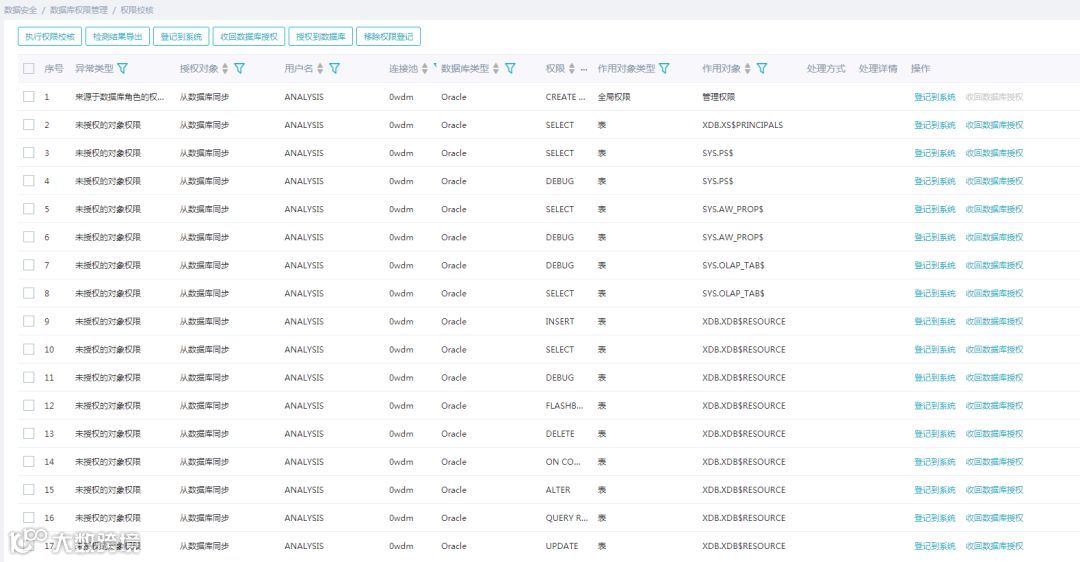Click 登记到系统 link in row 3
This screenshot has width=1080, height=562.
pos(935,153)
